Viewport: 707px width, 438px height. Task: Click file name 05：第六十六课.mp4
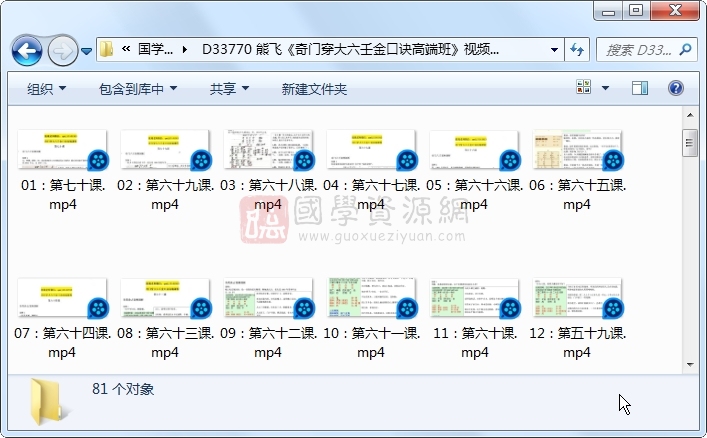pos(474,194)
